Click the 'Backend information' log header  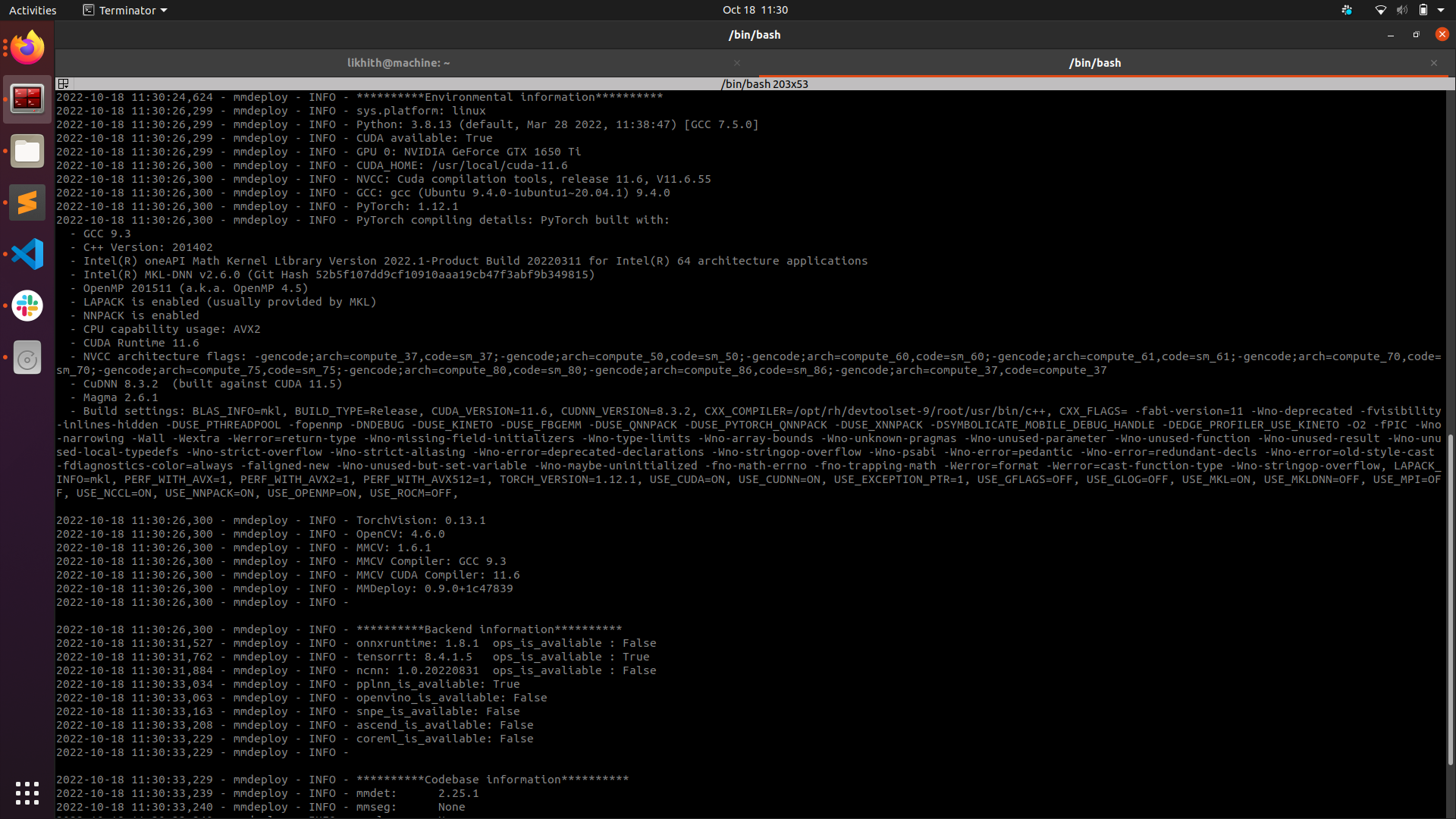(x=489, y=629)
